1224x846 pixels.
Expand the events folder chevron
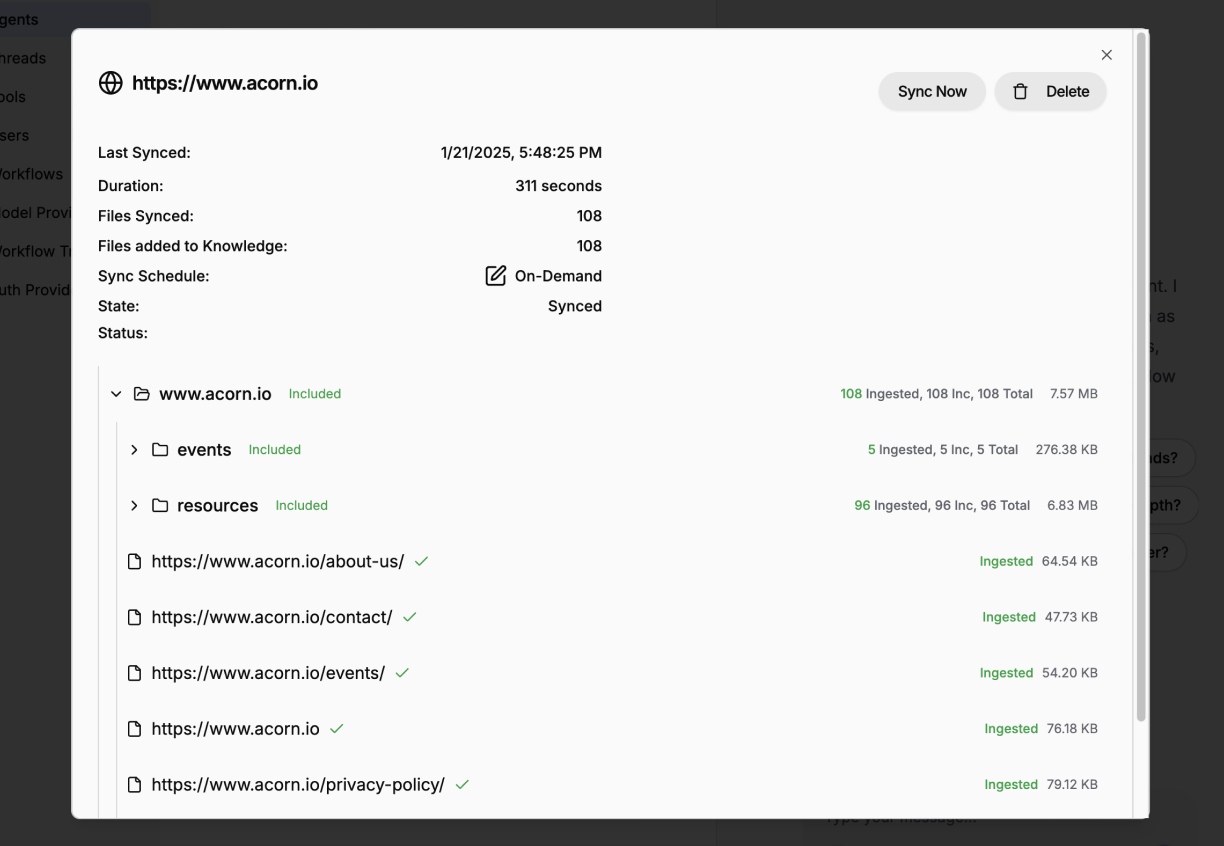coord(134,450)
